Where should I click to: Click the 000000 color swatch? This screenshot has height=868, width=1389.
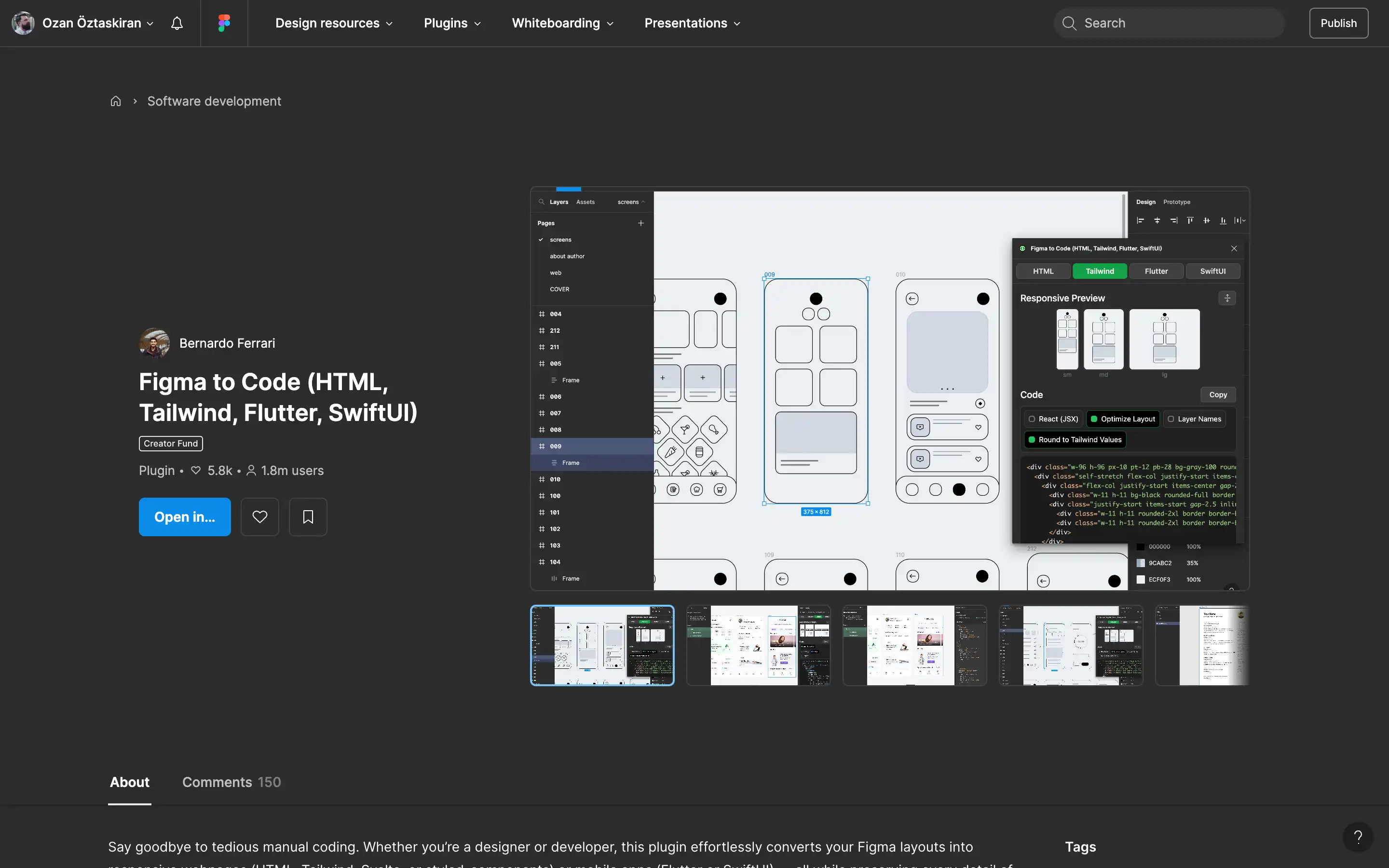coord(1141,546)
